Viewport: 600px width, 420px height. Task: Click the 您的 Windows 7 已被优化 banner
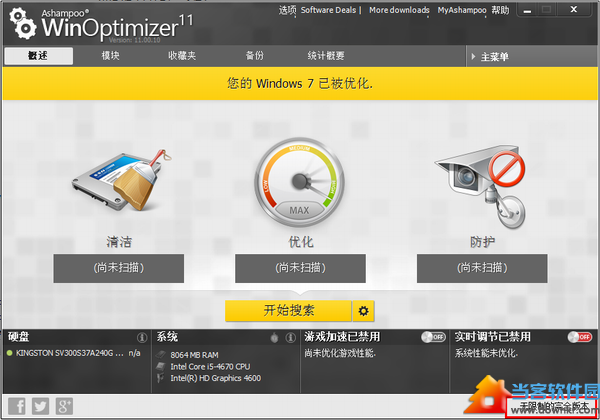click(x=300, y=83)
